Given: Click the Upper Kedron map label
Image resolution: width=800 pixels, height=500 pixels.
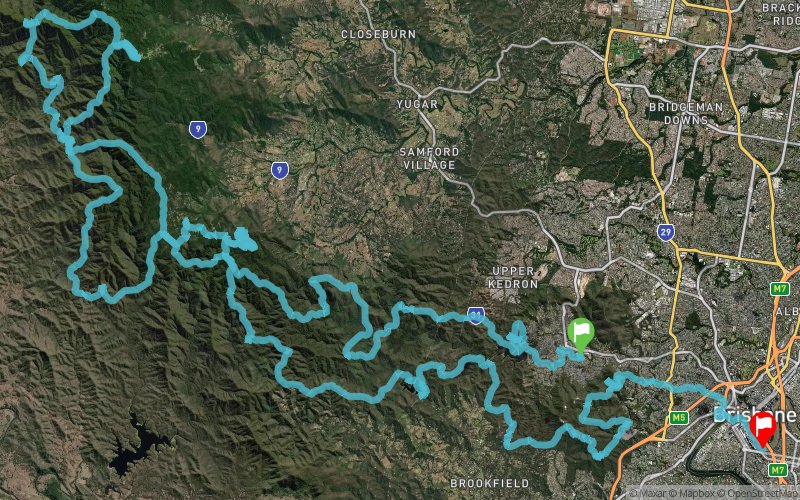Looking at the screenshot, I should [513, 278].
